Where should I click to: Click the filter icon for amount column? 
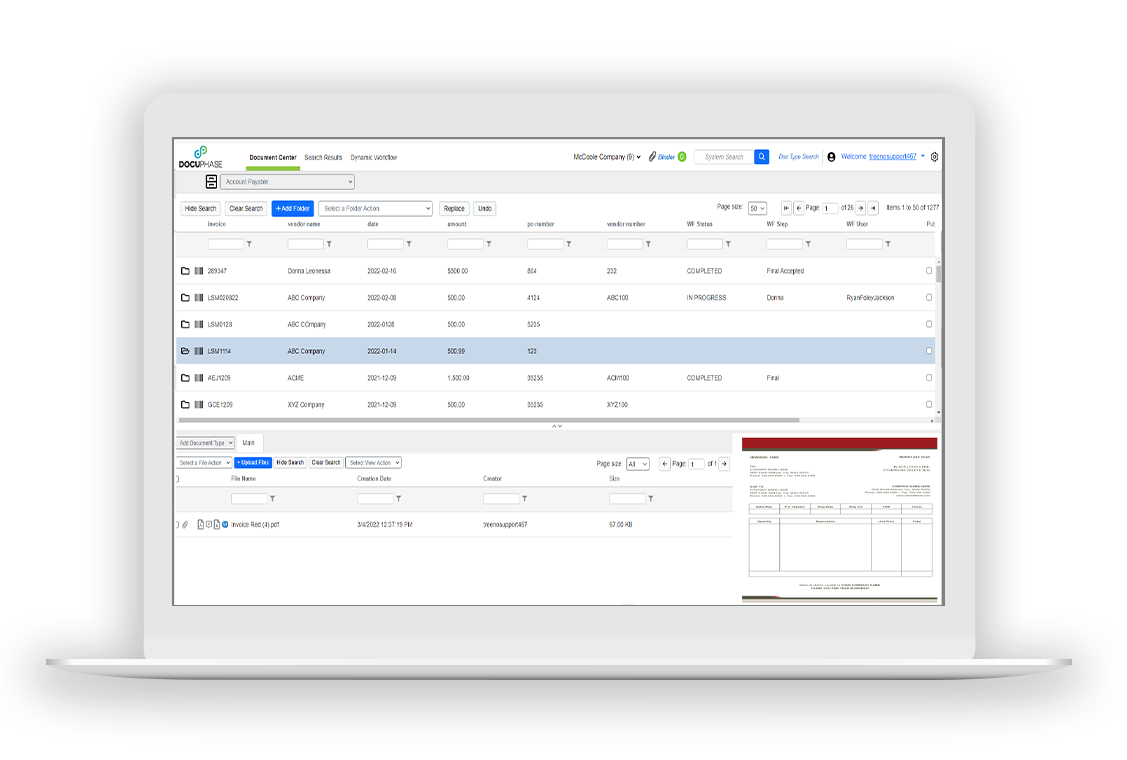pyautogui.click(x=489, y=244)
